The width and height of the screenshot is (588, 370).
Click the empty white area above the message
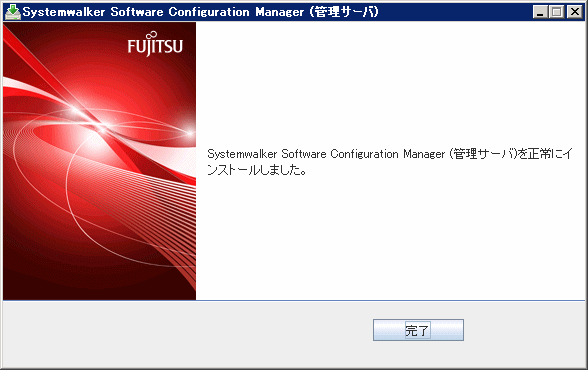[390, 84]
